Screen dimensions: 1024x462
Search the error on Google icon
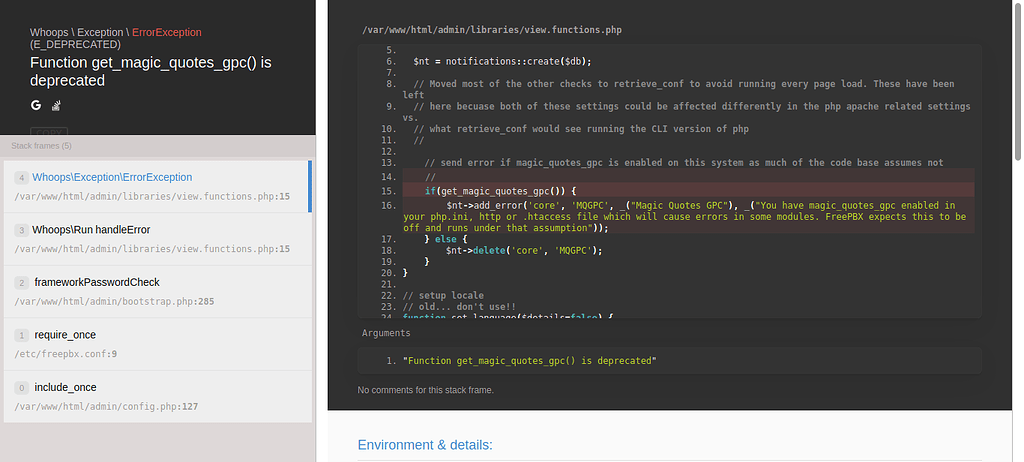pos(35,105)
